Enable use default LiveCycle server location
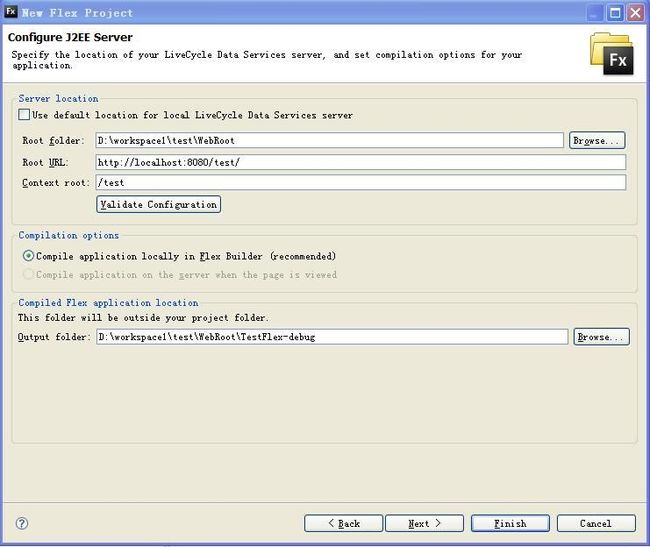 24,115
